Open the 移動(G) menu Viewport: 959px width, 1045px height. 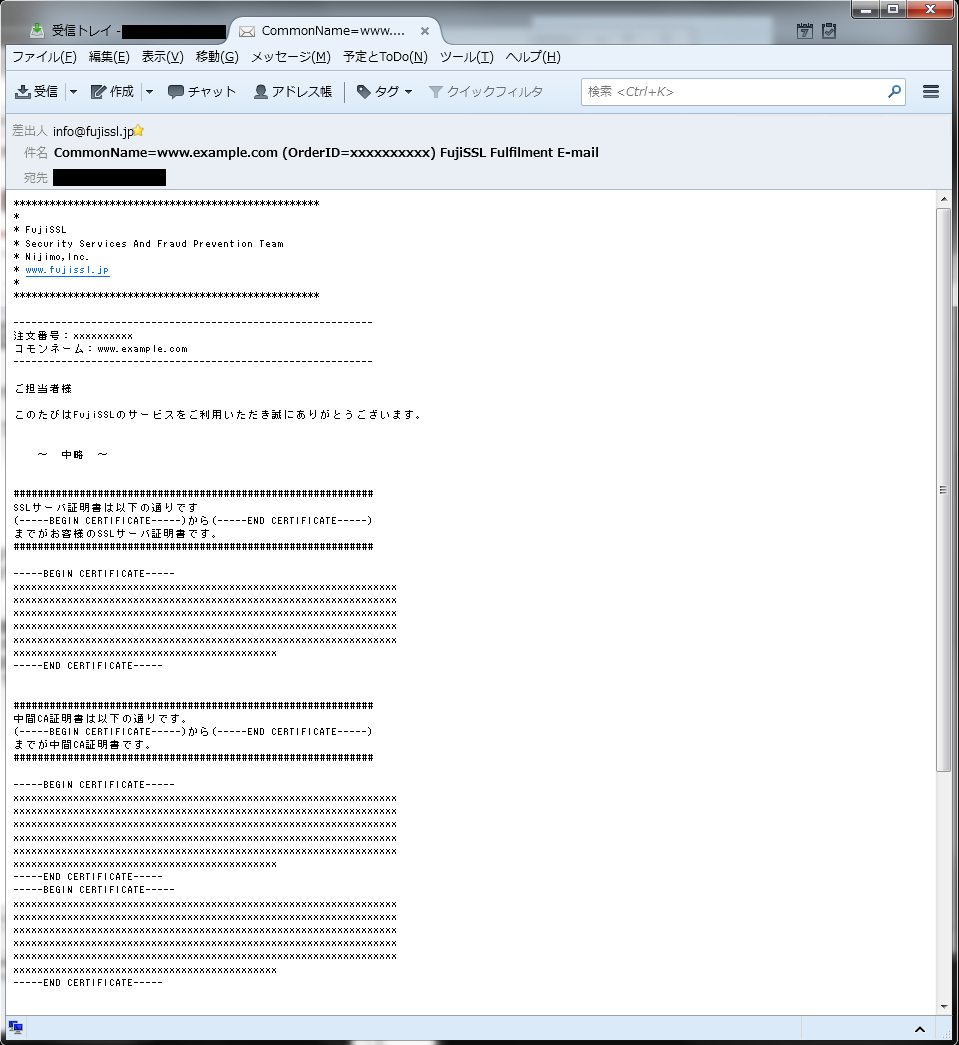point(217,57)
